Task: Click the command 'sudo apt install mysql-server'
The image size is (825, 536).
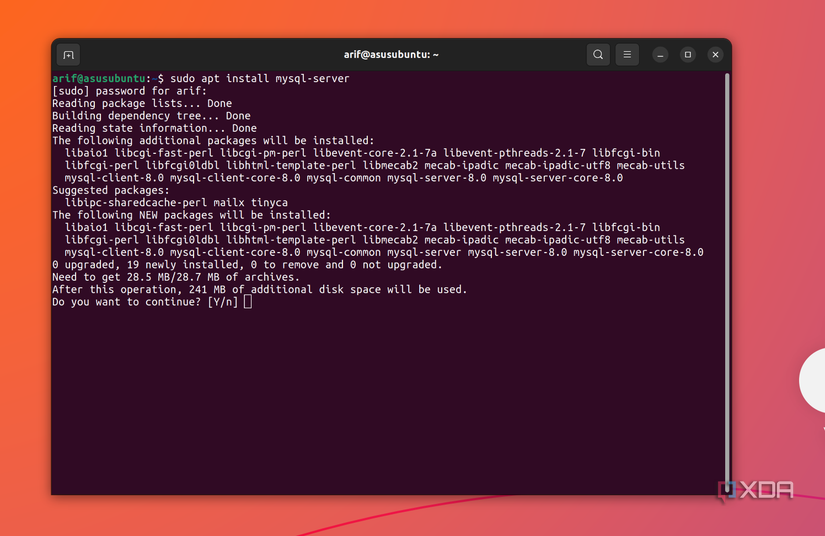Action: pos(259,78)
